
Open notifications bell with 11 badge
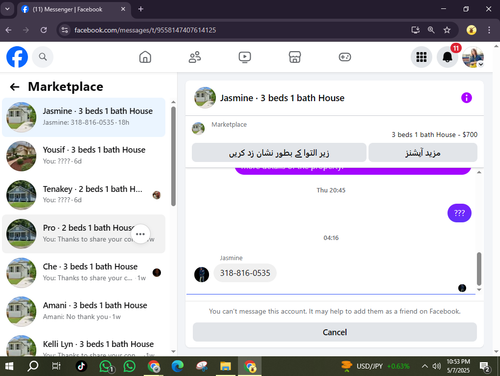(x=447, y=57)
